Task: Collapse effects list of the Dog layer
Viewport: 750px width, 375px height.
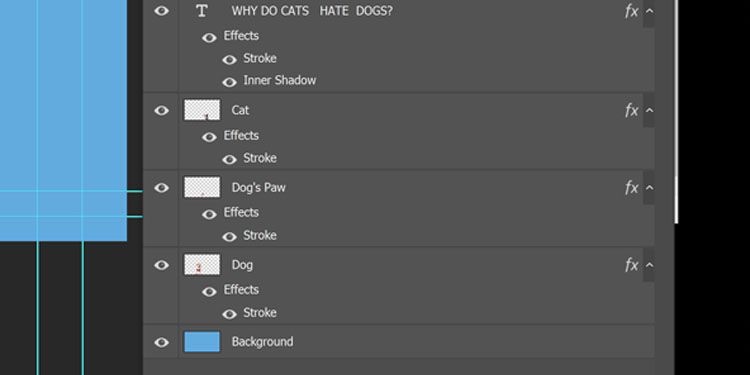Action: click(x=649, y=265)
